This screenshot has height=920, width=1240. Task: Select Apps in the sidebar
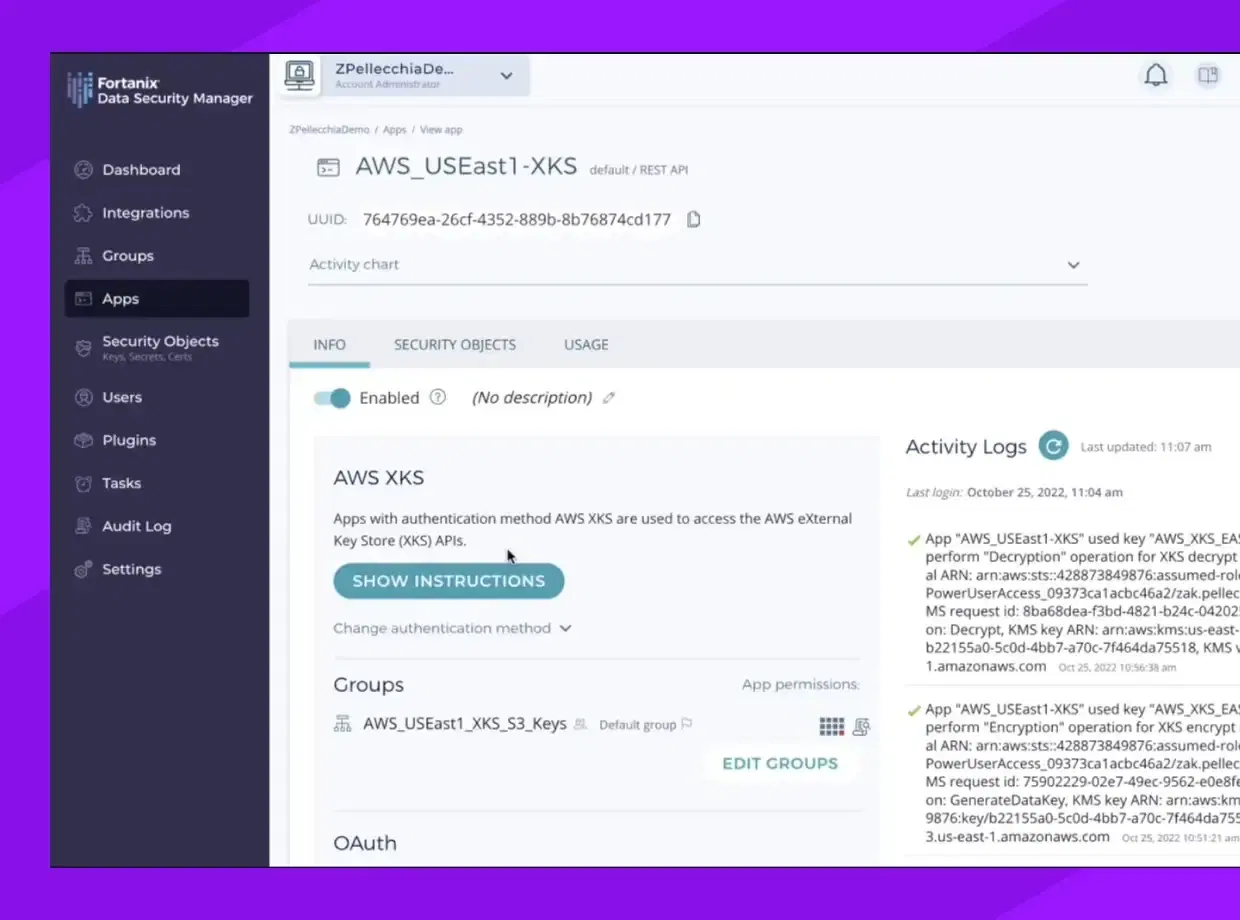[x=157, y=299]
